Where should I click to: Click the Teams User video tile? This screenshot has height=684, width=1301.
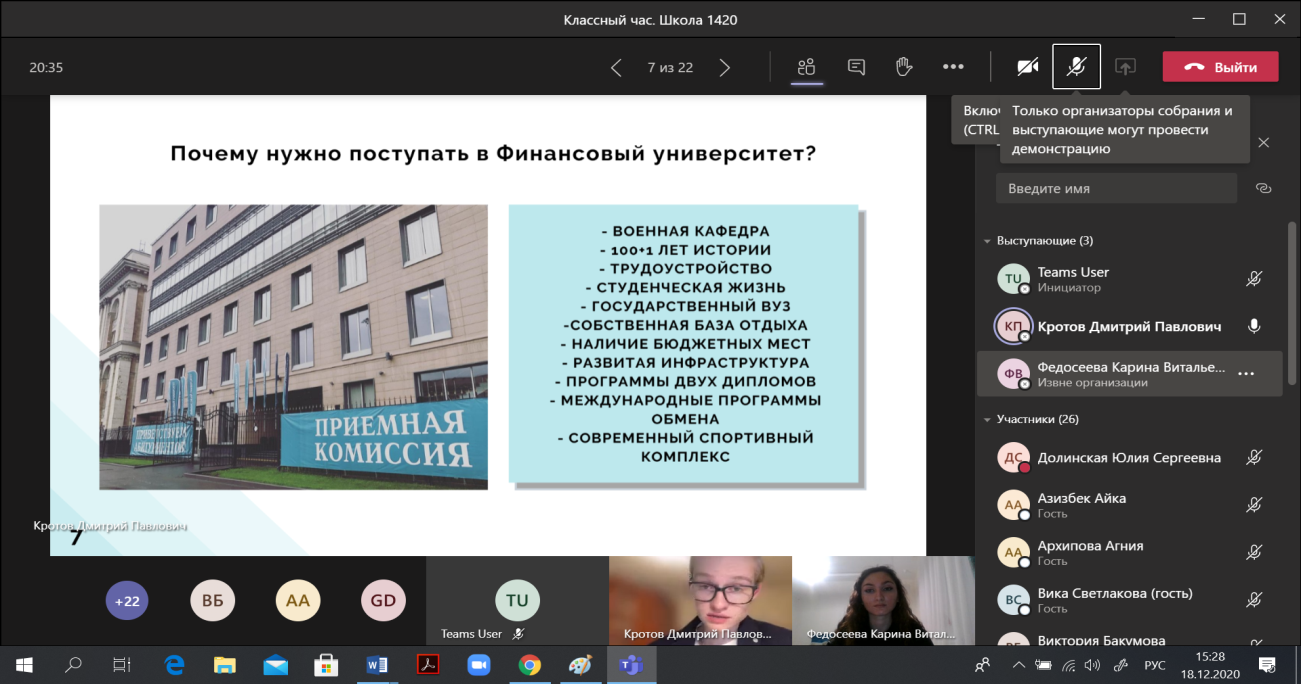coord(517,601)
